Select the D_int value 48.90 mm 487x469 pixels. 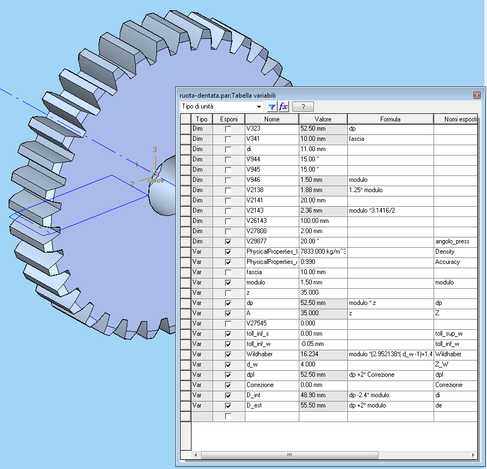323,395
